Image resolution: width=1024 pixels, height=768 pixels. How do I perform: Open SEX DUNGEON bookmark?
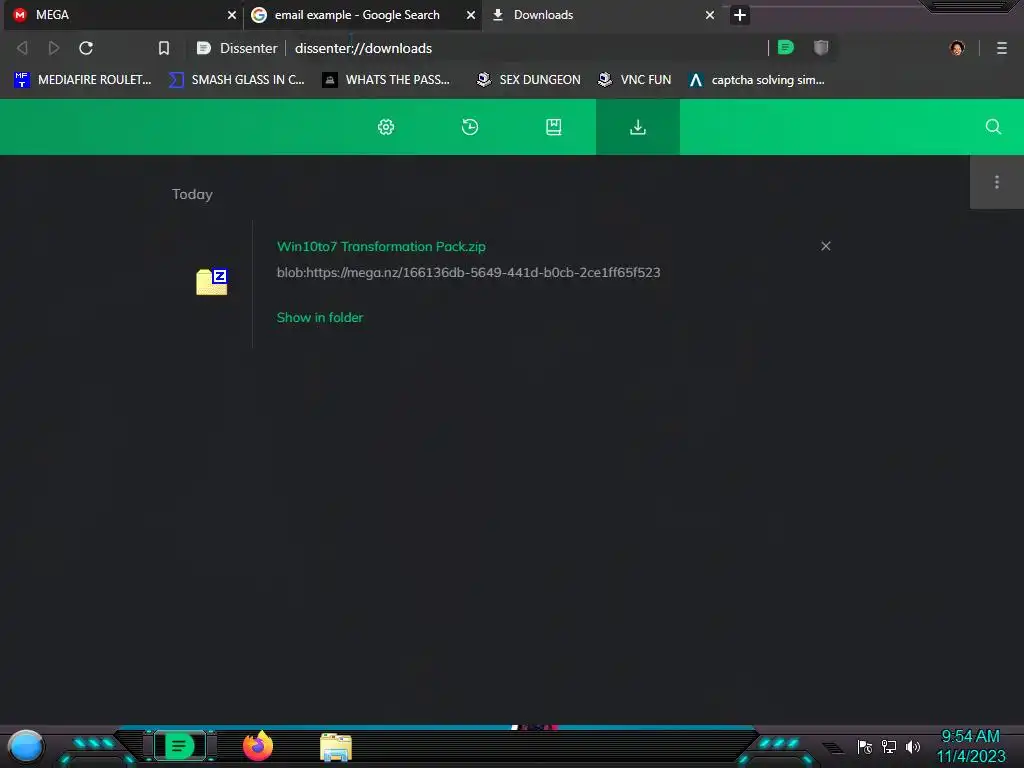tap(528, 80)
